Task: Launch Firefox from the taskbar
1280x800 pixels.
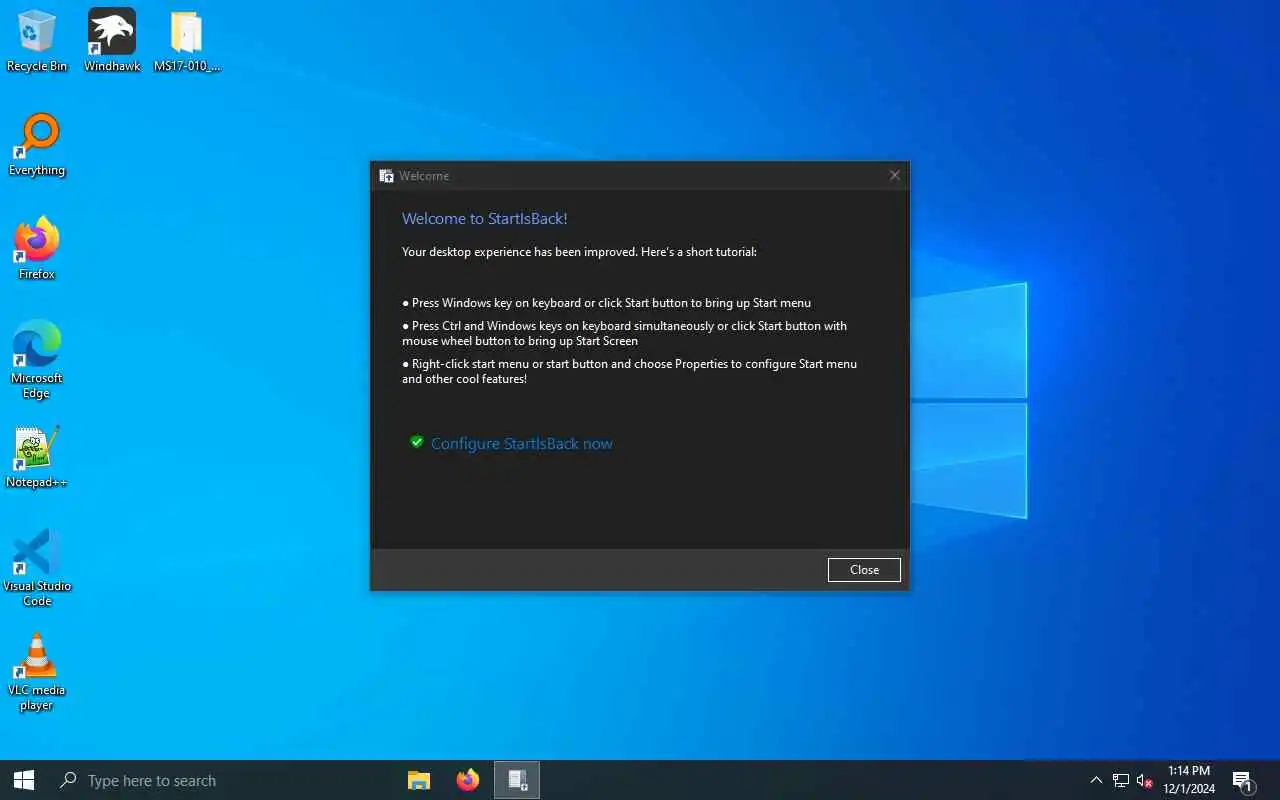Action: [468, 780]
